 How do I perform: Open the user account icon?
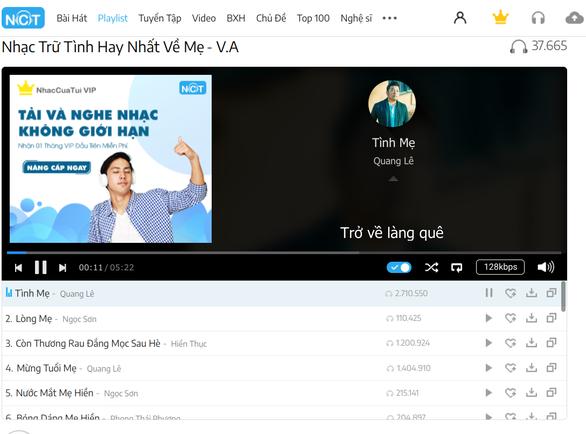[x=460, y=18]
